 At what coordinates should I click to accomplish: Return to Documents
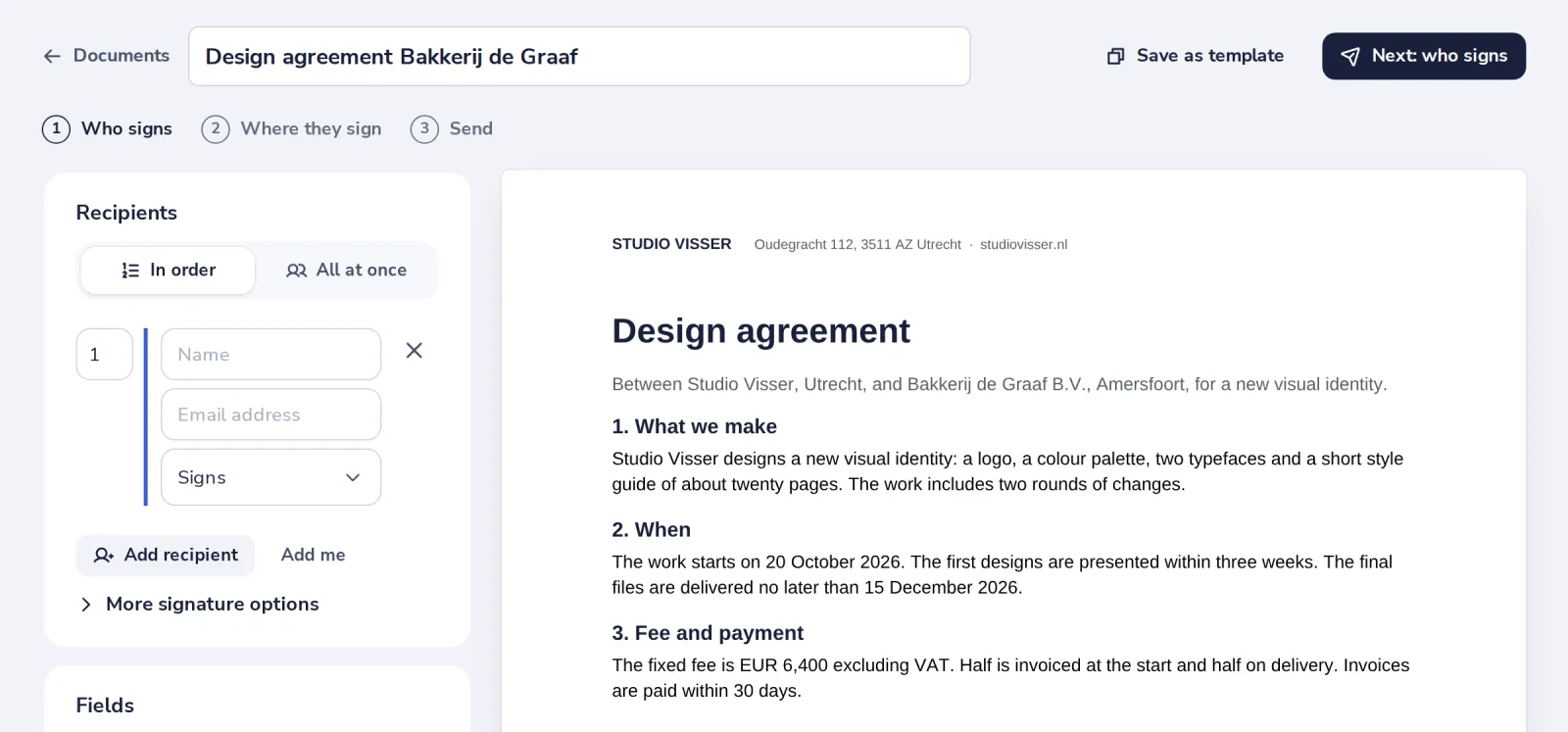(x=107, y=57)
